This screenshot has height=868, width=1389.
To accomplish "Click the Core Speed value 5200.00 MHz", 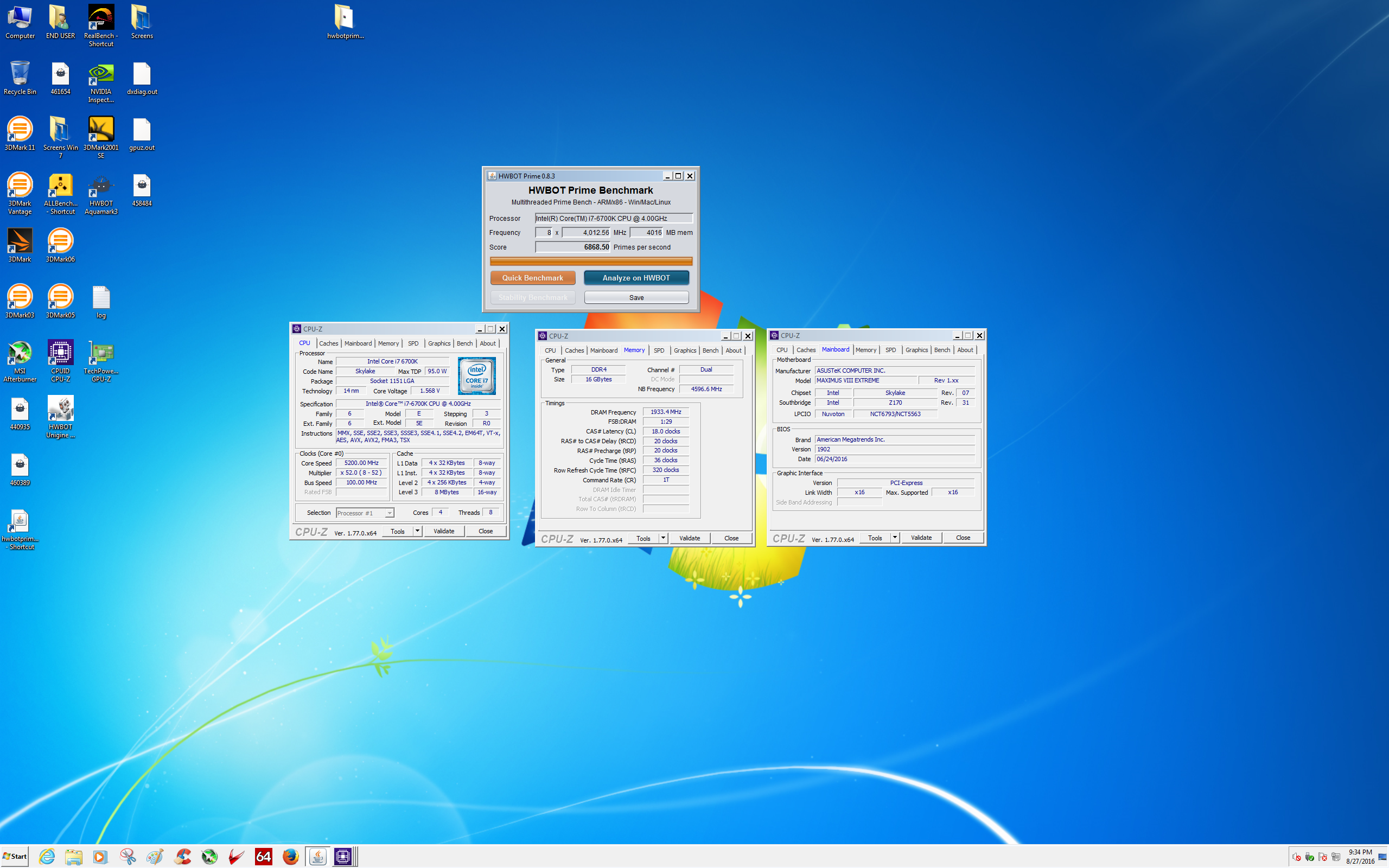I will pos(361,463).
